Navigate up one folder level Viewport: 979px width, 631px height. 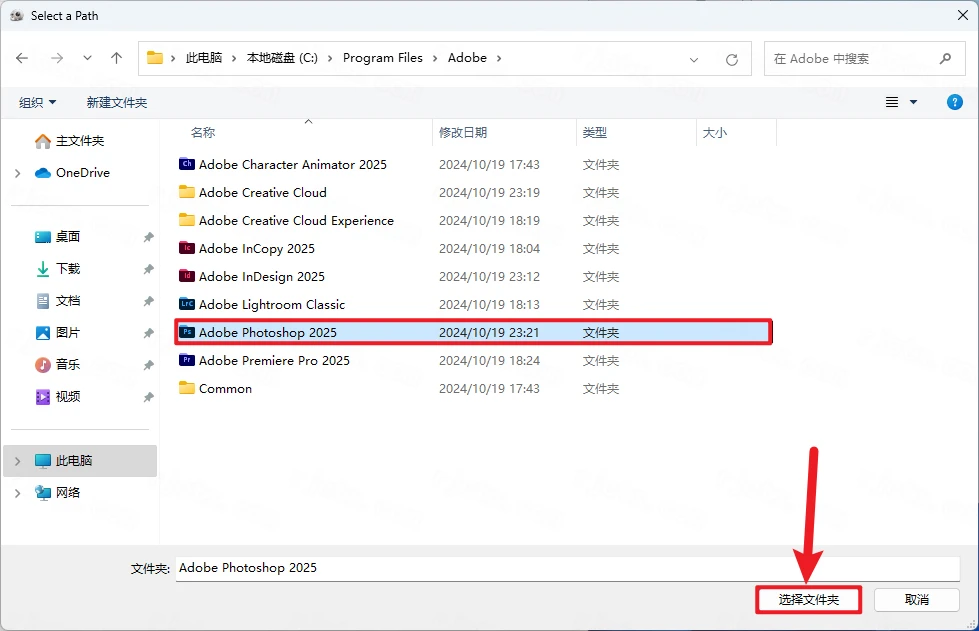click(x=115, y=58)
